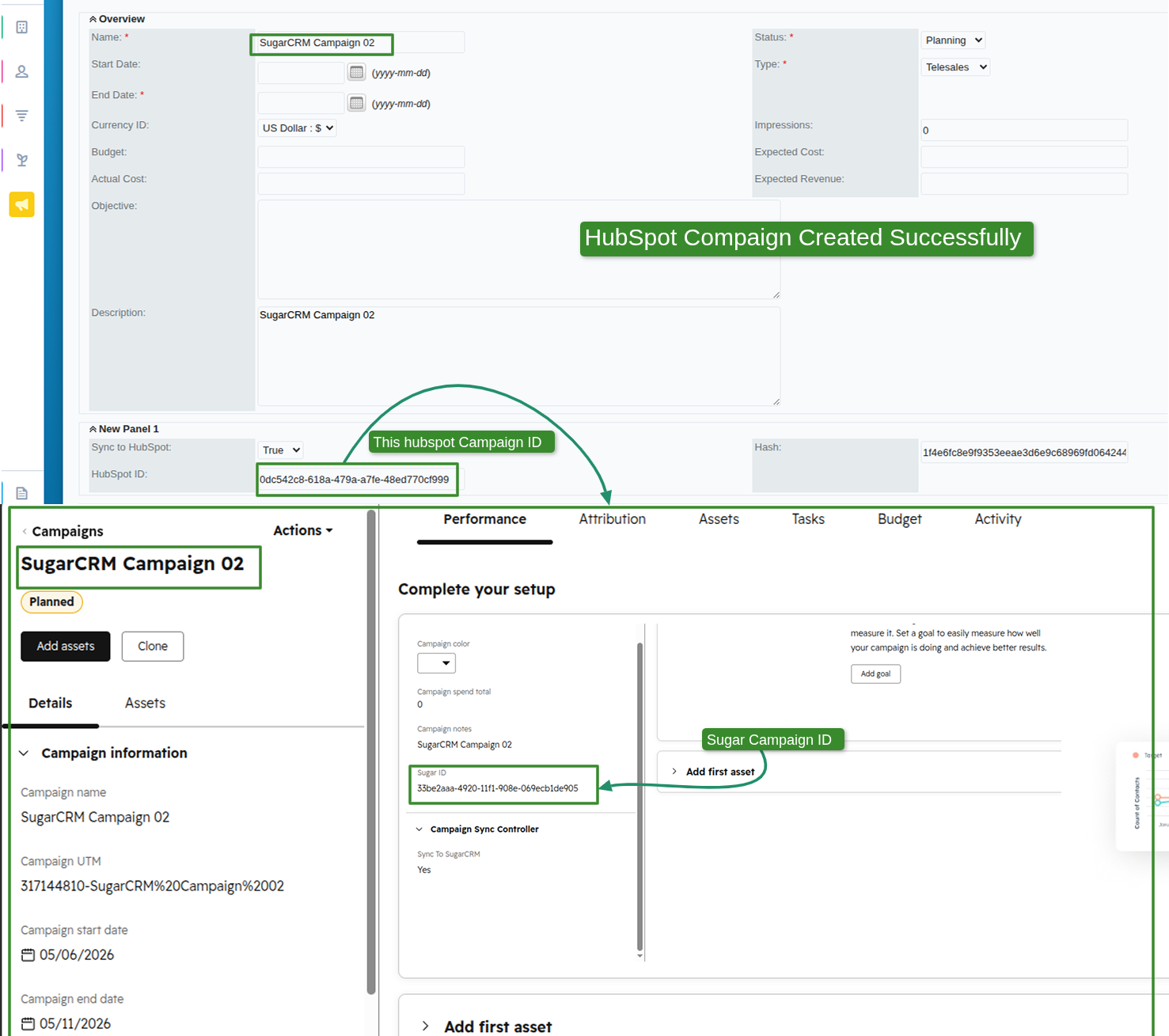Open the Leads sprout icon in sidebar

(x=22, y=160)
